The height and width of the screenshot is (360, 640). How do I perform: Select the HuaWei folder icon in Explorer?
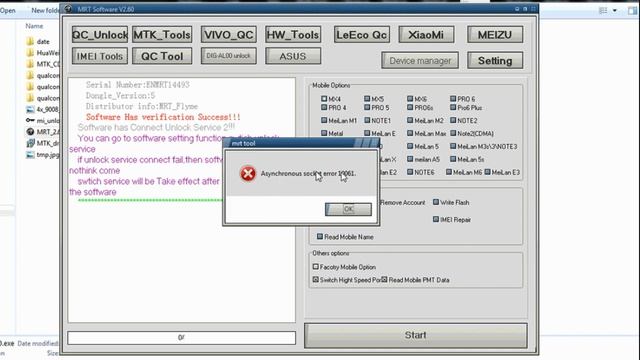[30, 53]
